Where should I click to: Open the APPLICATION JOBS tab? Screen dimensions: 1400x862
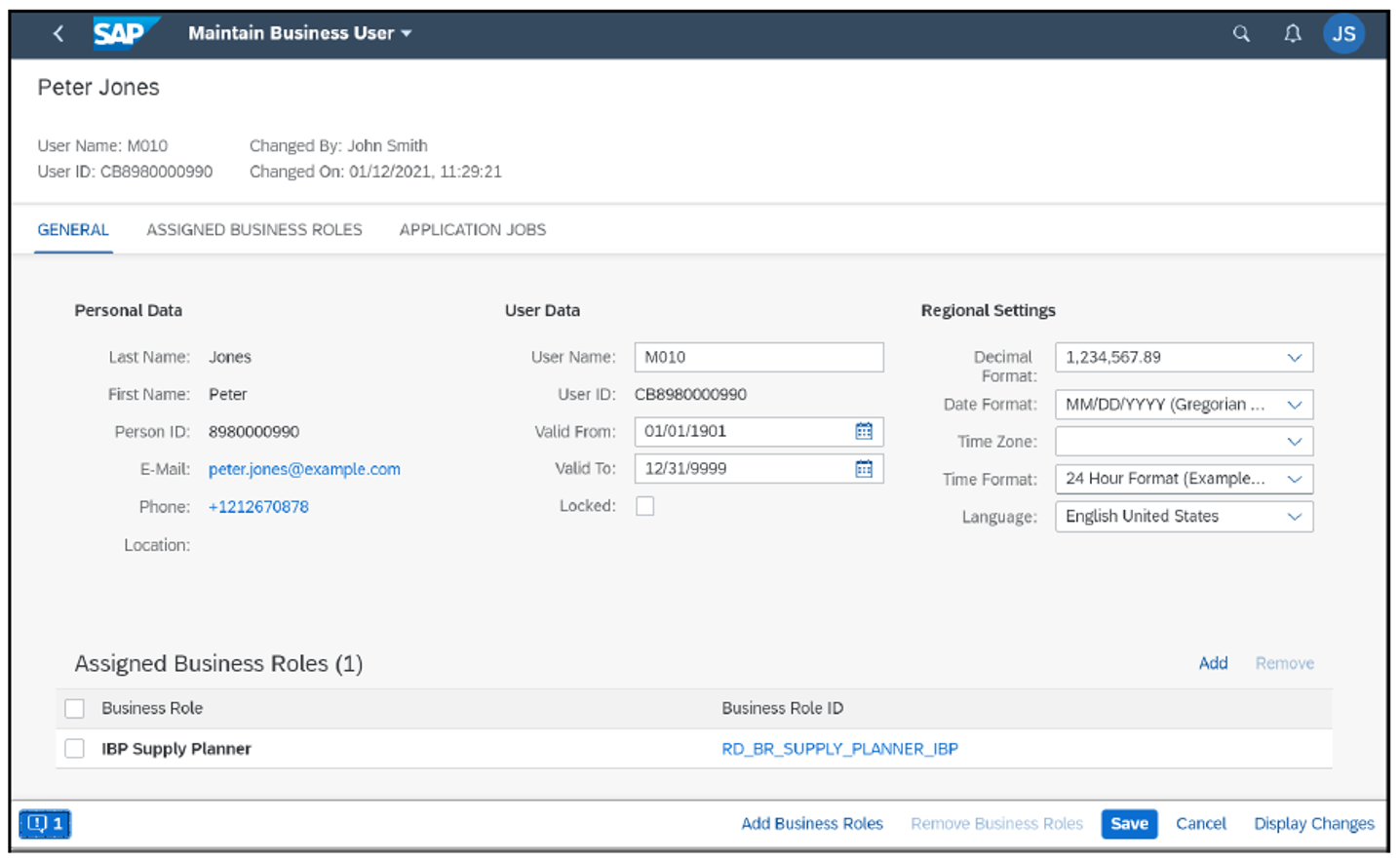coord(472,229)
